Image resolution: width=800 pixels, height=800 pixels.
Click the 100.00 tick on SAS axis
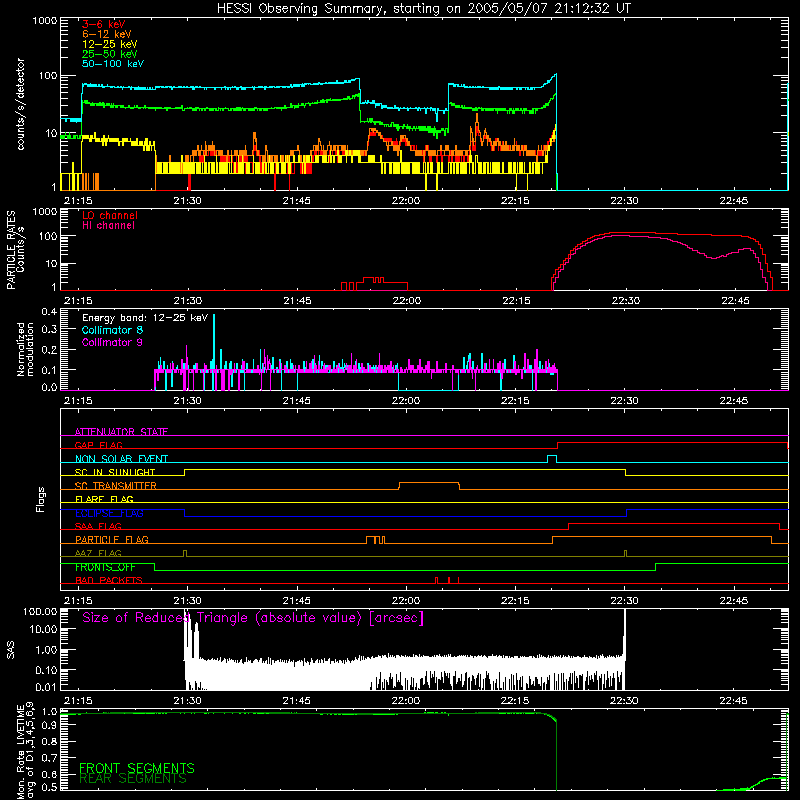[x=40, y=611]
